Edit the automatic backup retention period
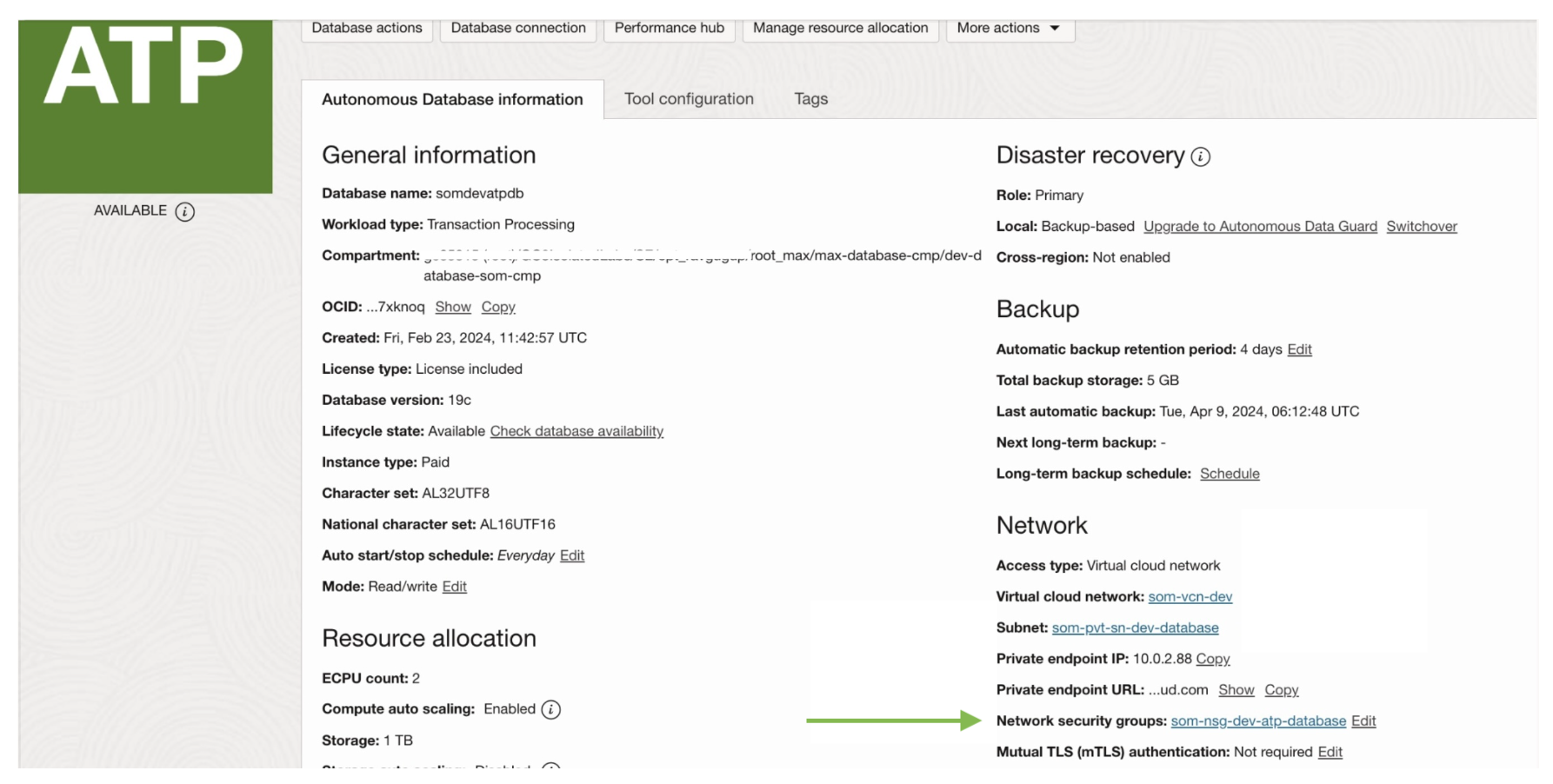This screenshot has height=784, width=1553. (x=1299, y=349)
